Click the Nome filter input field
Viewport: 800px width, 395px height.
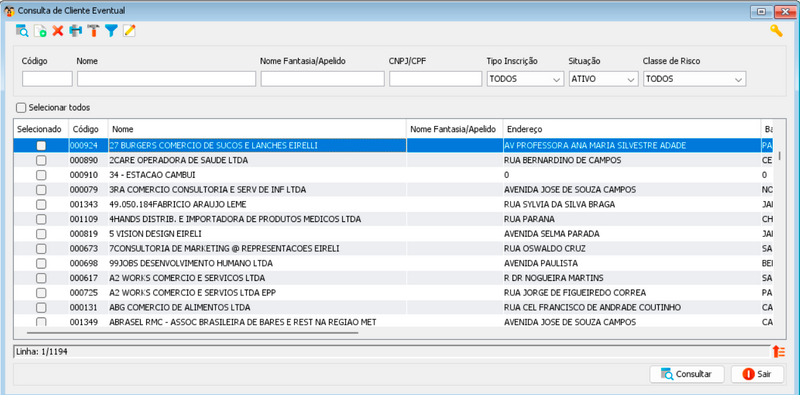tap(166, 79)
